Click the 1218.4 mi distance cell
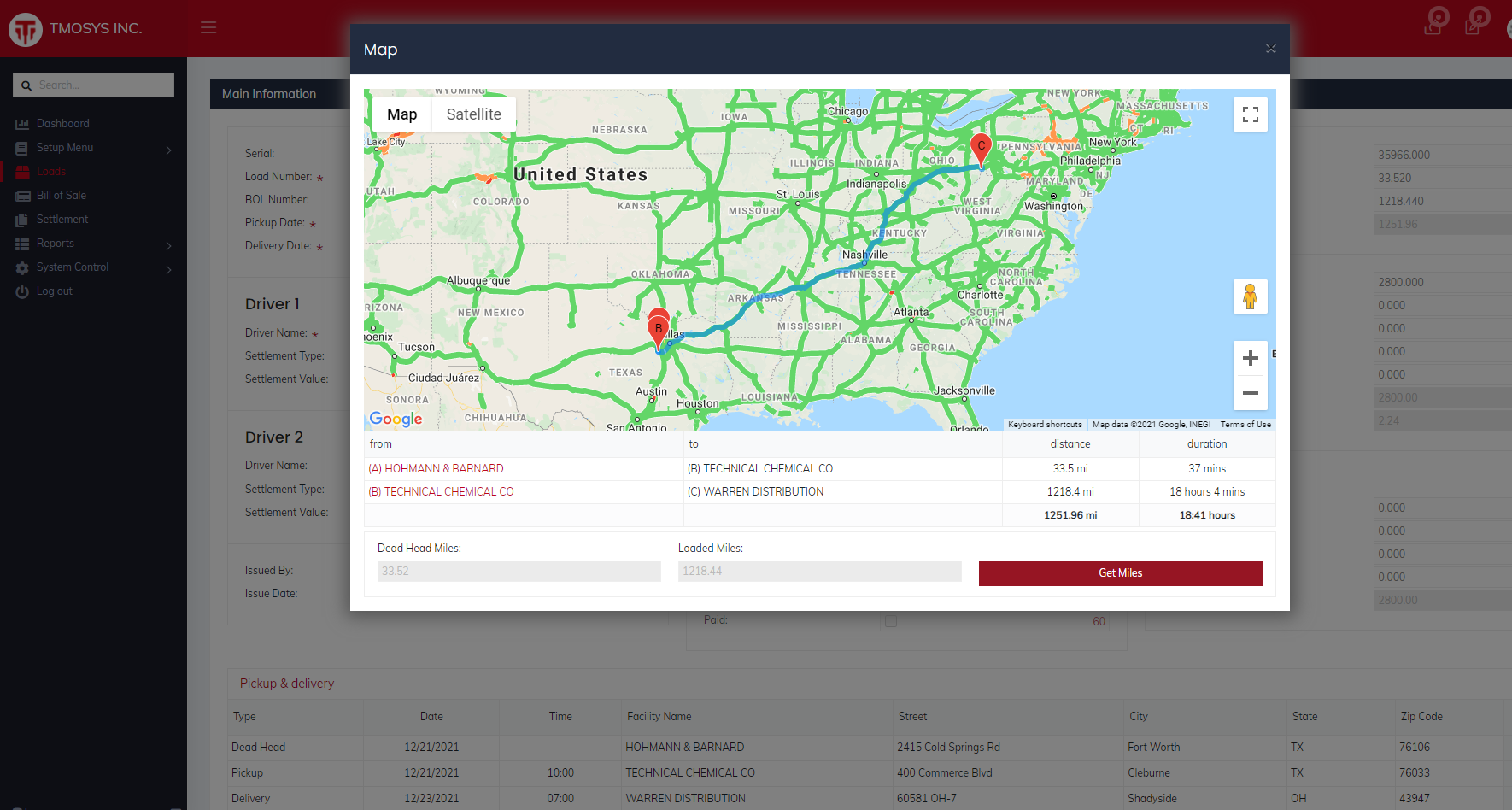Screen dimensions: 1512x810 (1070, 491)
